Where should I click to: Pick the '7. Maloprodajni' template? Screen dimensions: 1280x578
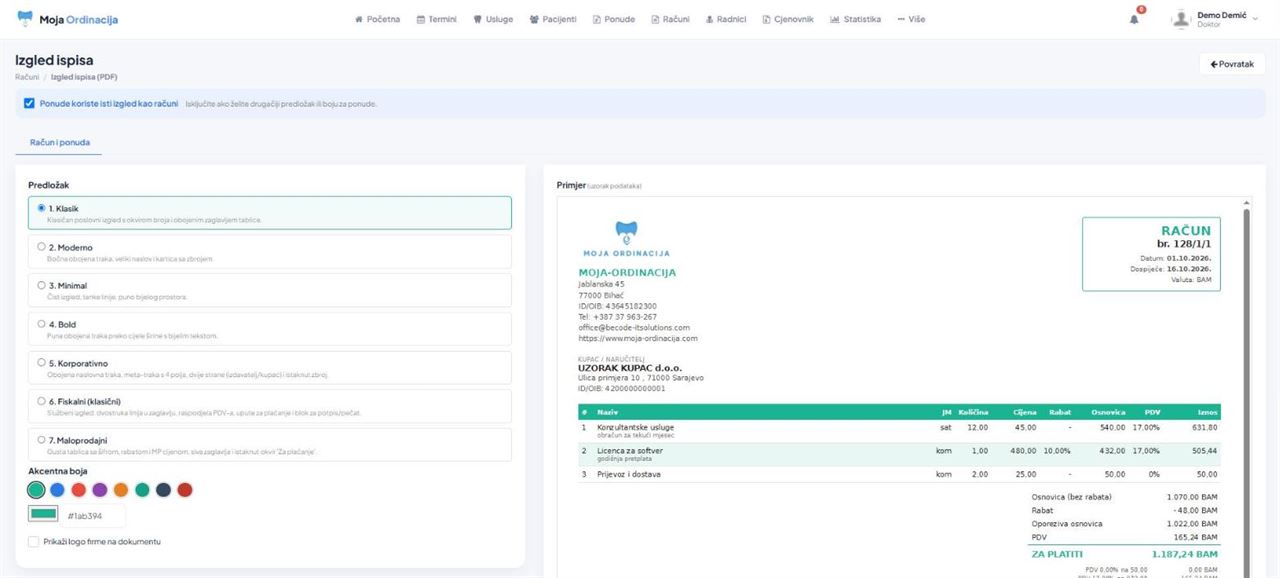coord(270,445)
